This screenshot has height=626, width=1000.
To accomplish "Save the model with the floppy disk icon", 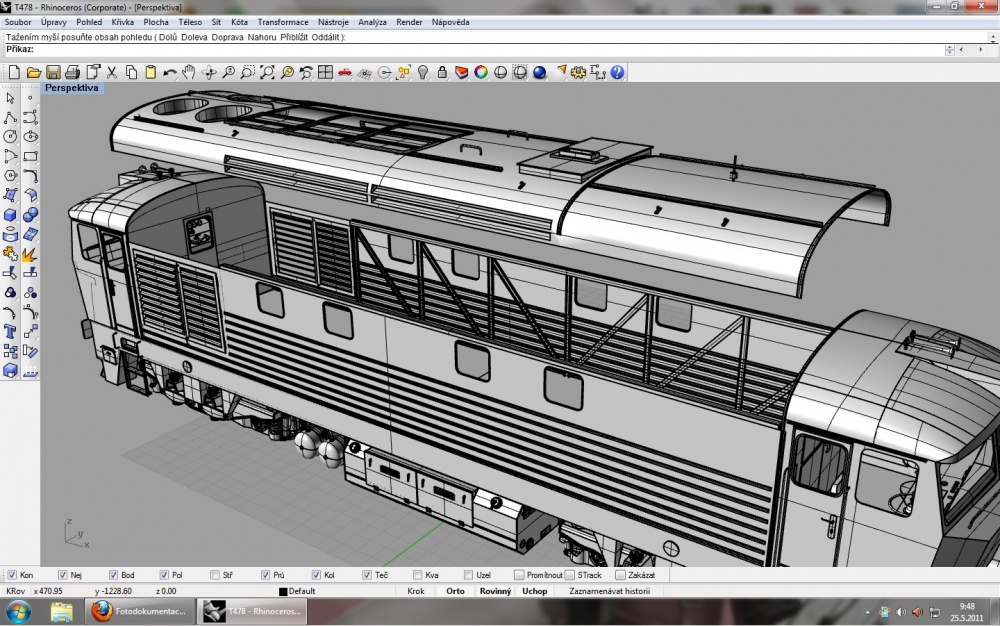I will (53, 73).
